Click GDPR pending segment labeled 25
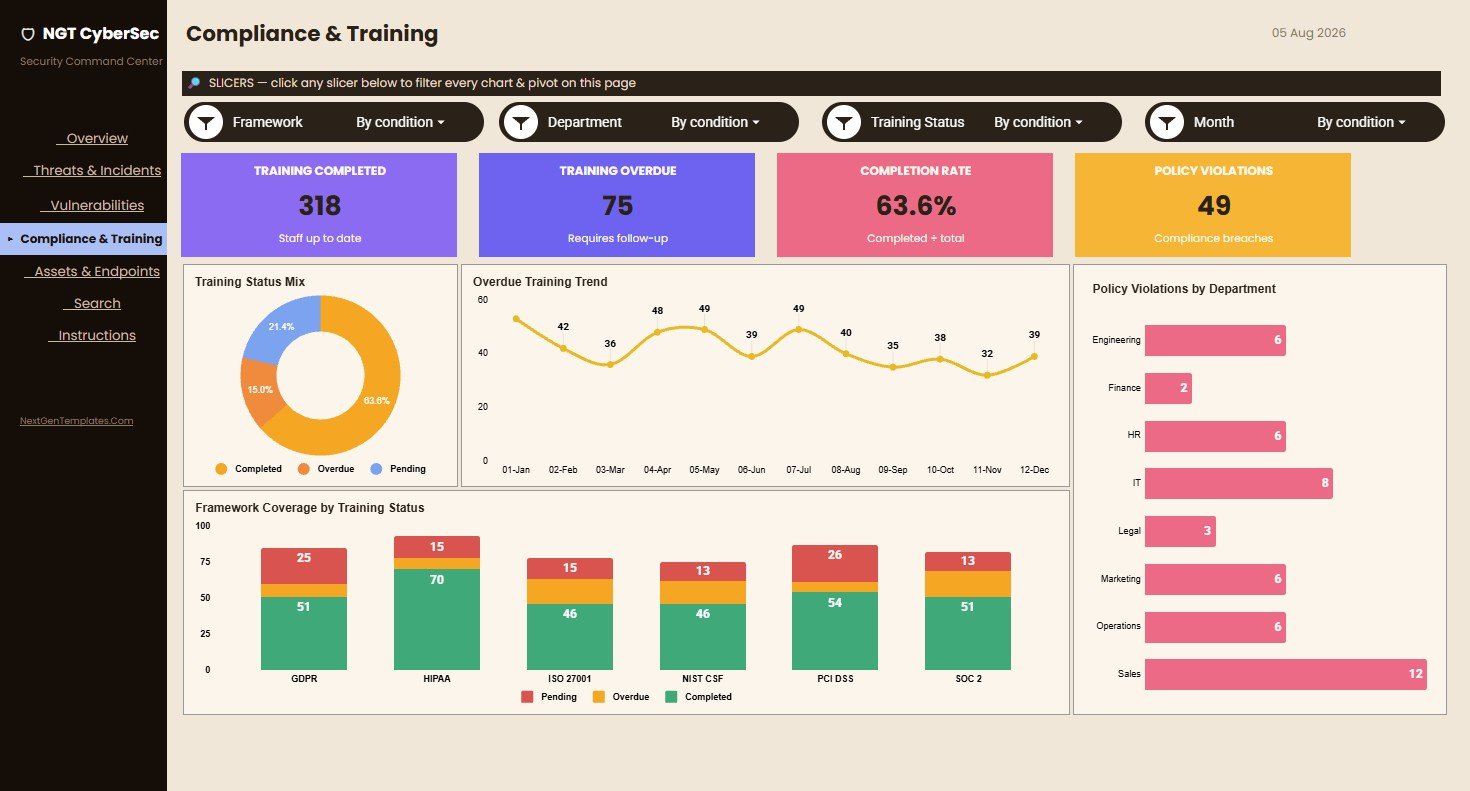Screen dimensions: 1470x791 click(x=304, y=566)
